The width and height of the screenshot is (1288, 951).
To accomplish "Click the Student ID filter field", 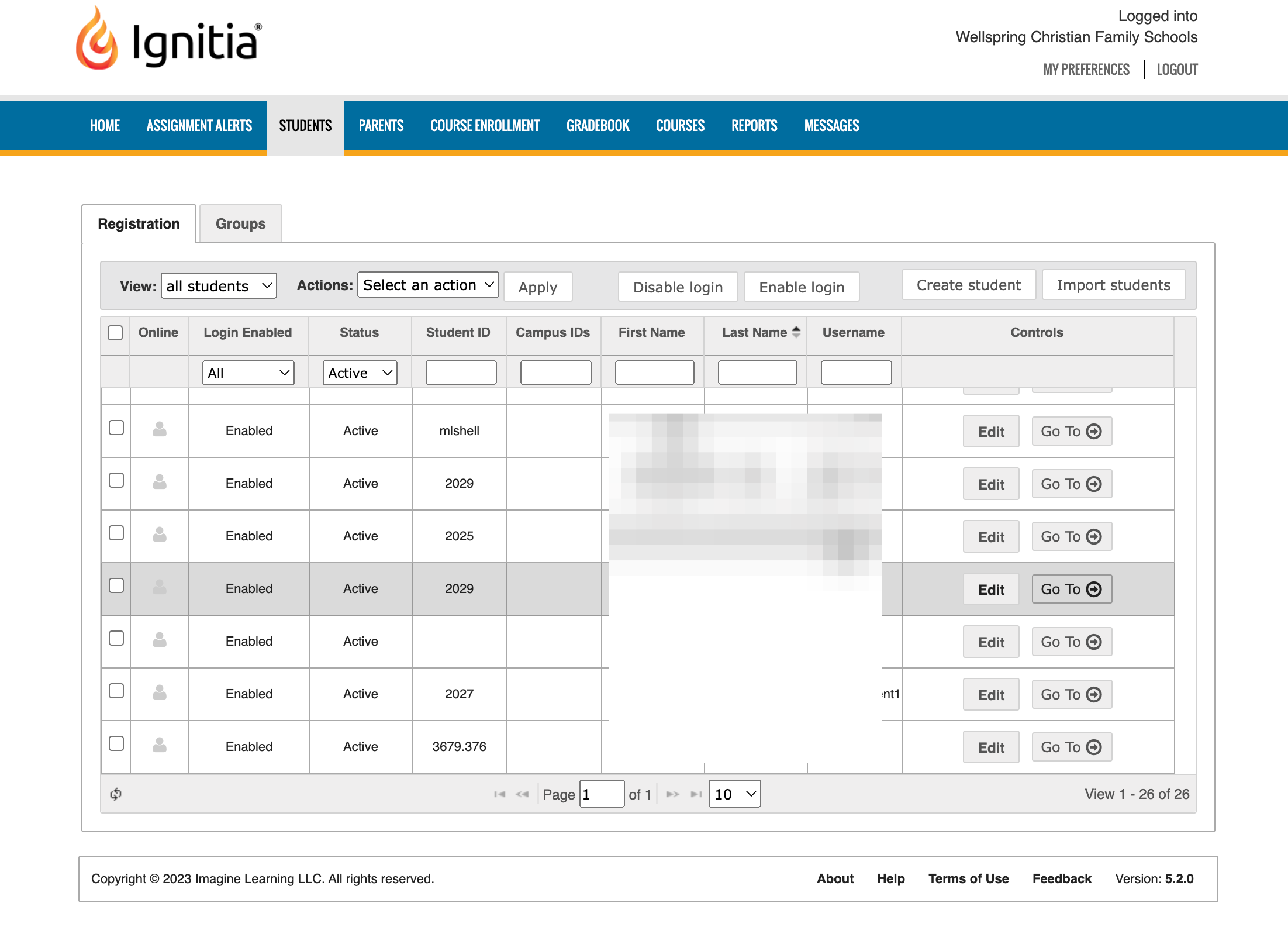I will pos(461,373).
